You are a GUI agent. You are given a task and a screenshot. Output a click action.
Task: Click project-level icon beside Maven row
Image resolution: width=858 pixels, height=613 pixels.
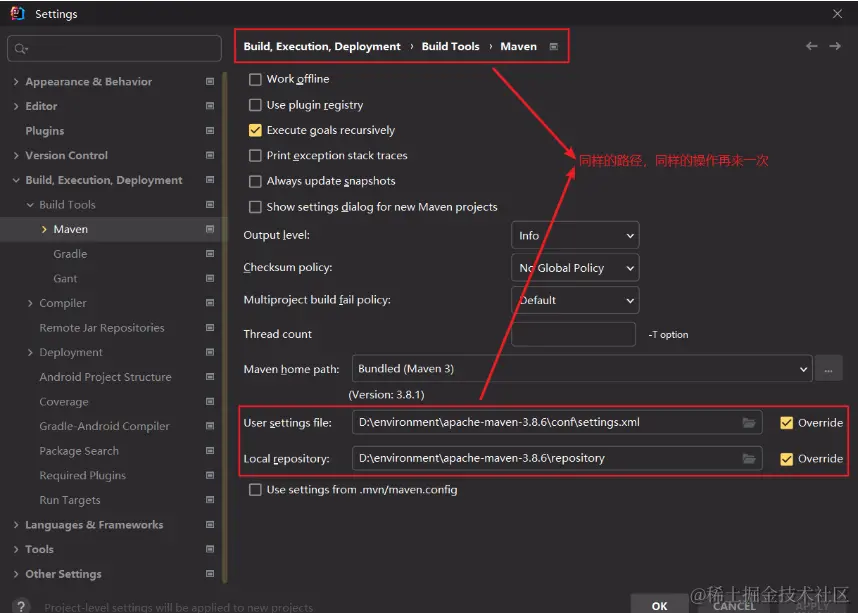tap(210, 229)
